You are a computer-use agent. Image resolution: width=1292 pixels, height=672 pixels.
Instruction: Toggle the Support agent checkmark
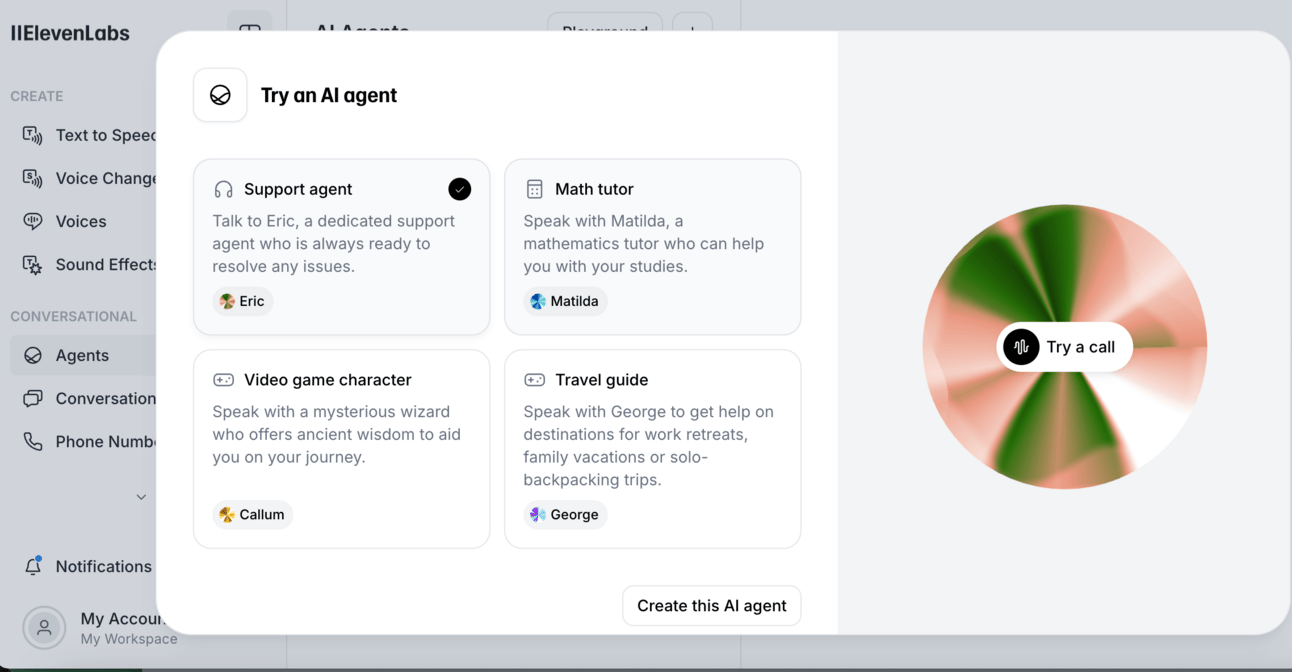point(459,189)
